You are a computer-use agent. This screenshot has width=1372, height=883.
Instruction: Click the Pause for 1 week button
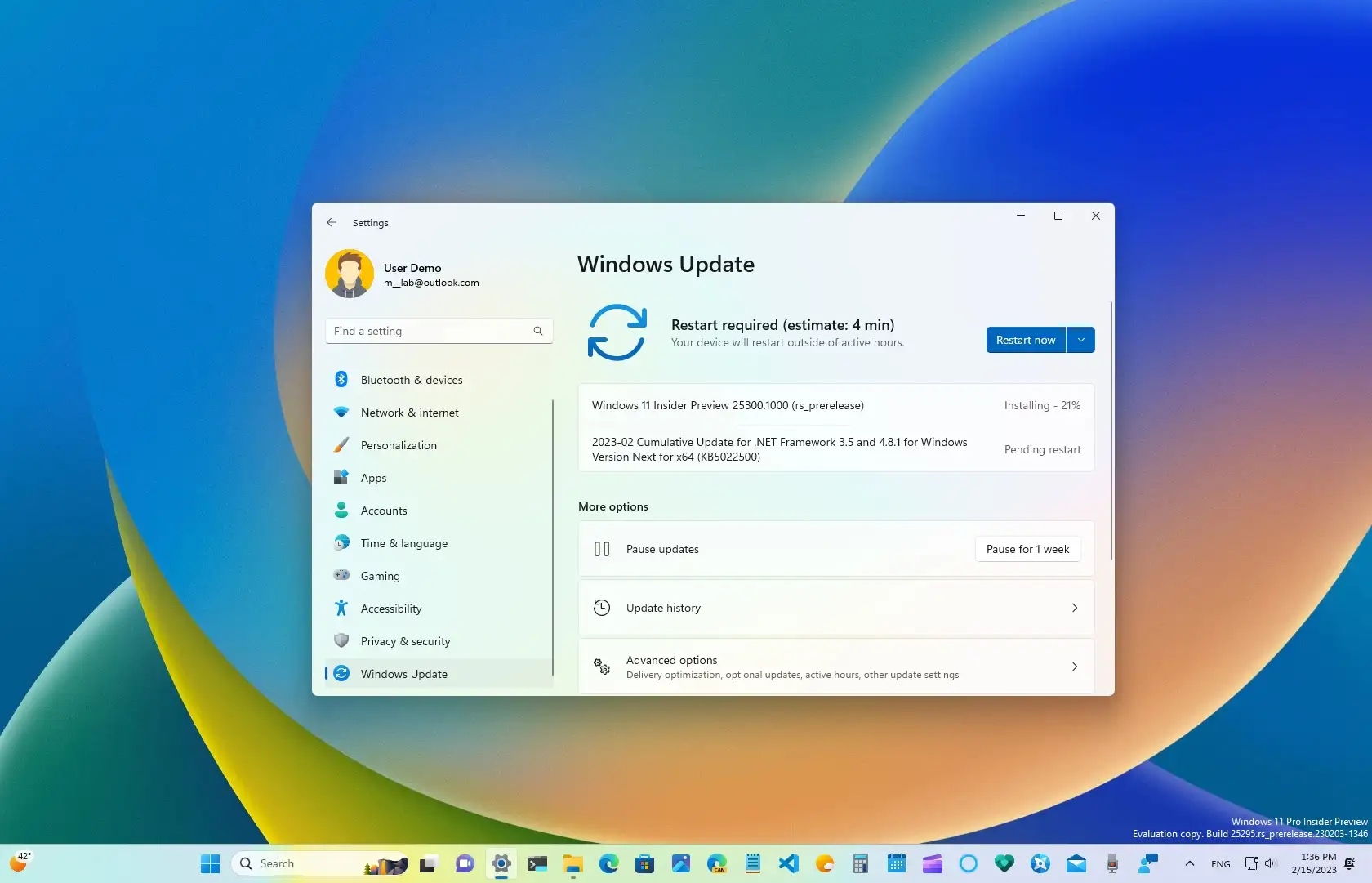coord(1027,549)
